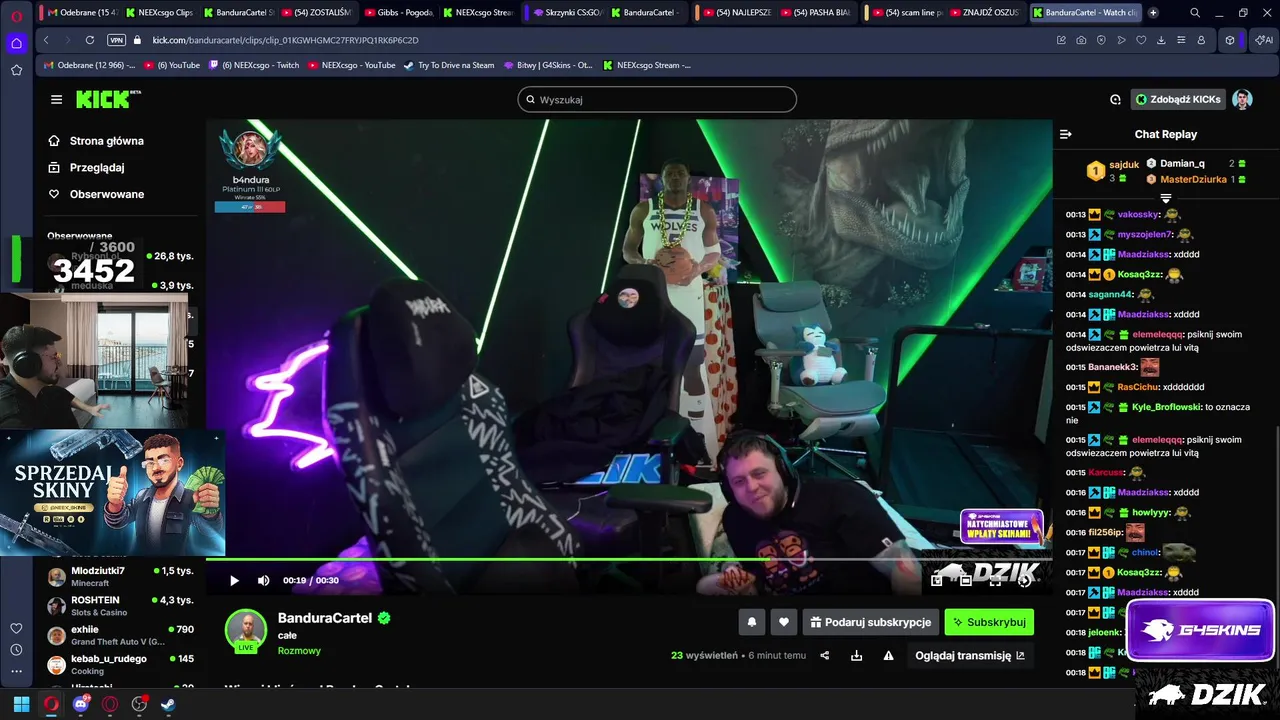The width and height of the screenshot is (1280, 720).
Task: Toggle the notification bell for BanduraCartel
Action: point(752,622)
